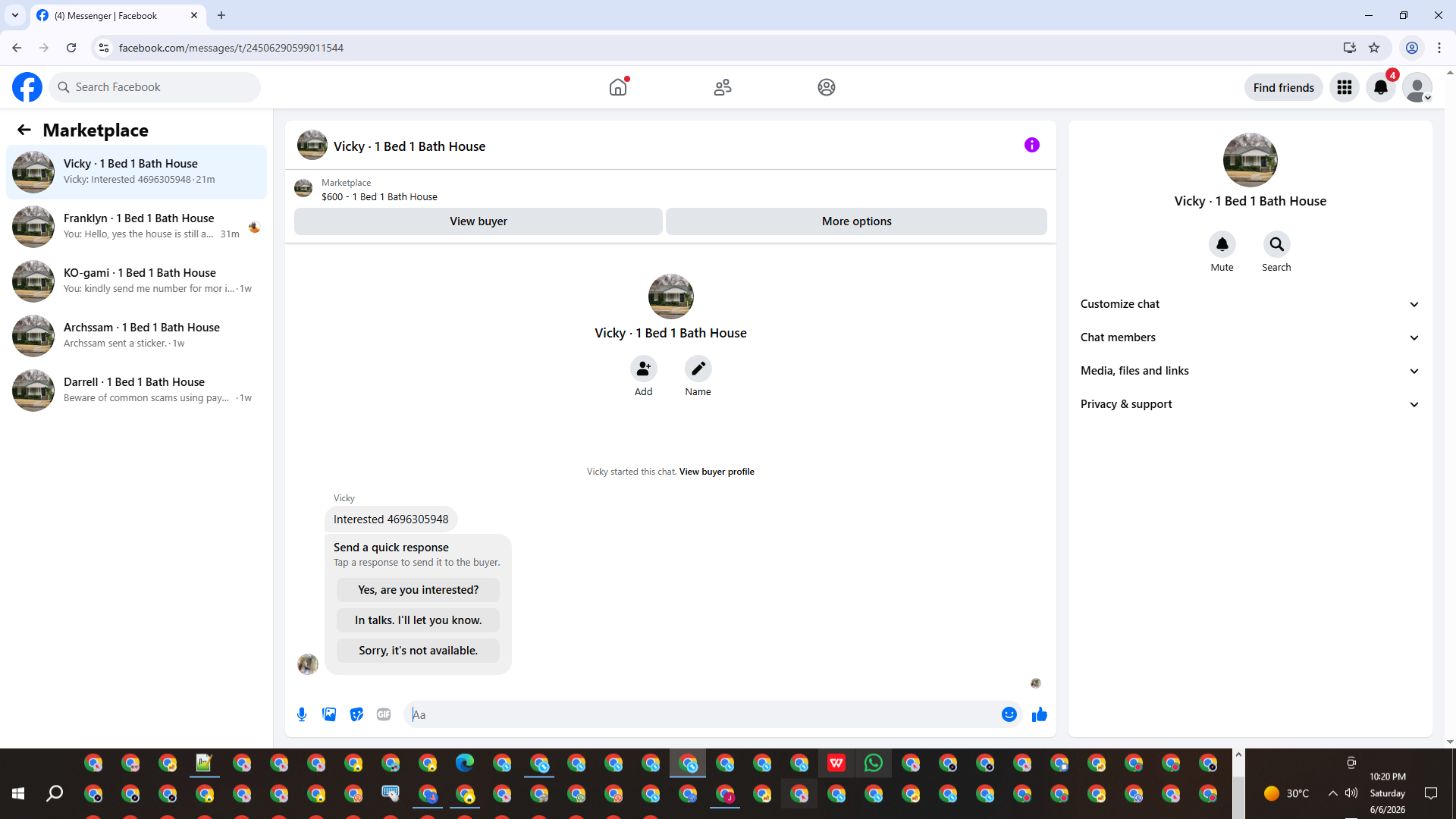The image size is (1456, 819).
Task: View site information icon in address bar
Action: 104,48
